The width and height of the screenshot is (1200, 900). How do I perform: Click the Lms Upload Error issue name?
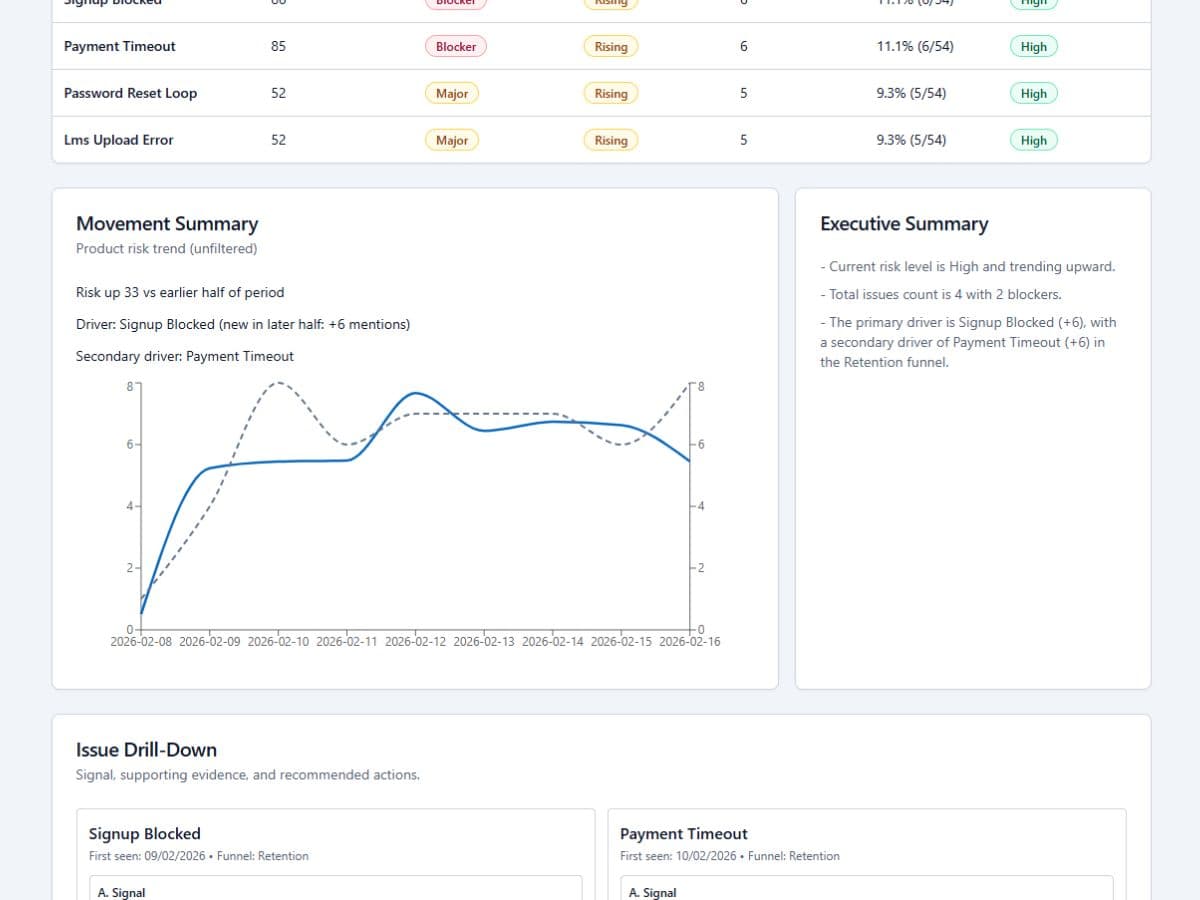(x=118, y=140)
